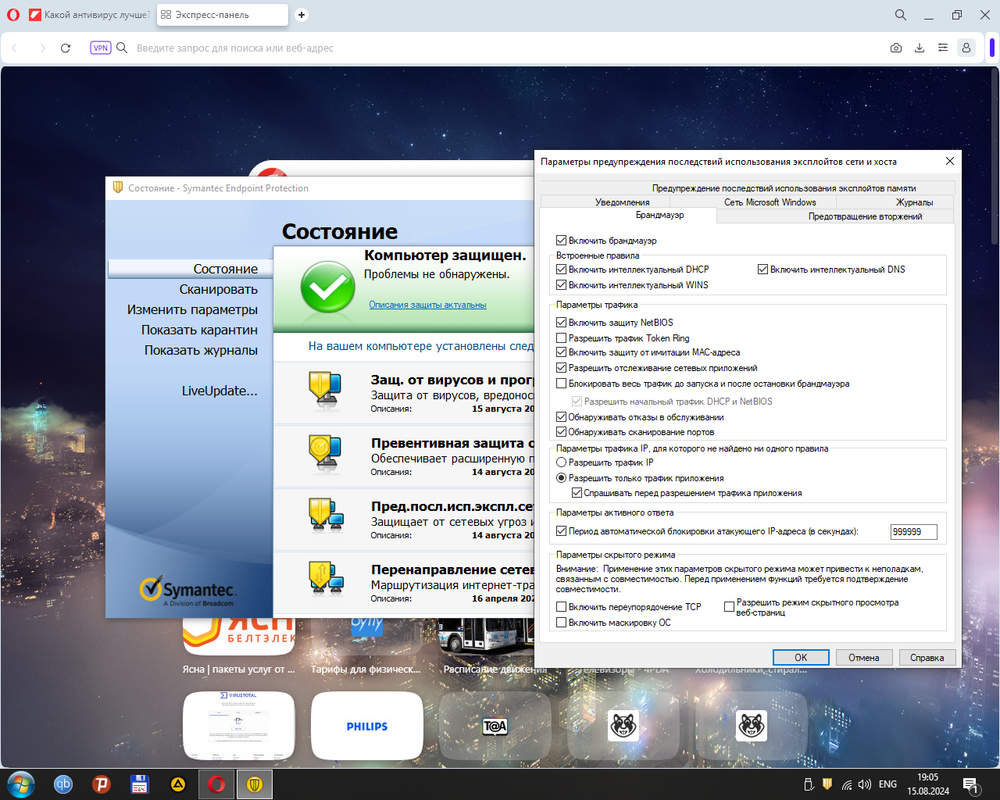This screenshot has width=1000, height=800.
Task: Select the Разрешить трафик IP radio button
Action: tap(561, 463)
